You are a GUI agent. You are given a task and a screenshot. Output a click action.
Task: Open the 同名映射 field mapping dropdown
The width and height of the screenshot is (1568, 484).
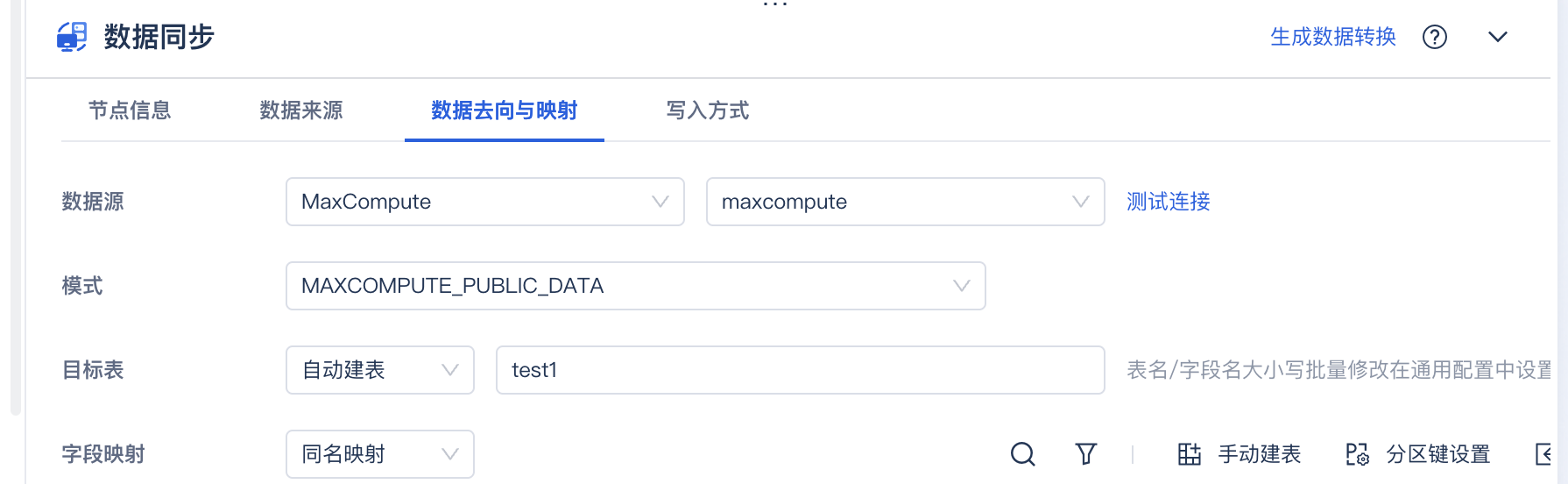(x=379, y=454)
